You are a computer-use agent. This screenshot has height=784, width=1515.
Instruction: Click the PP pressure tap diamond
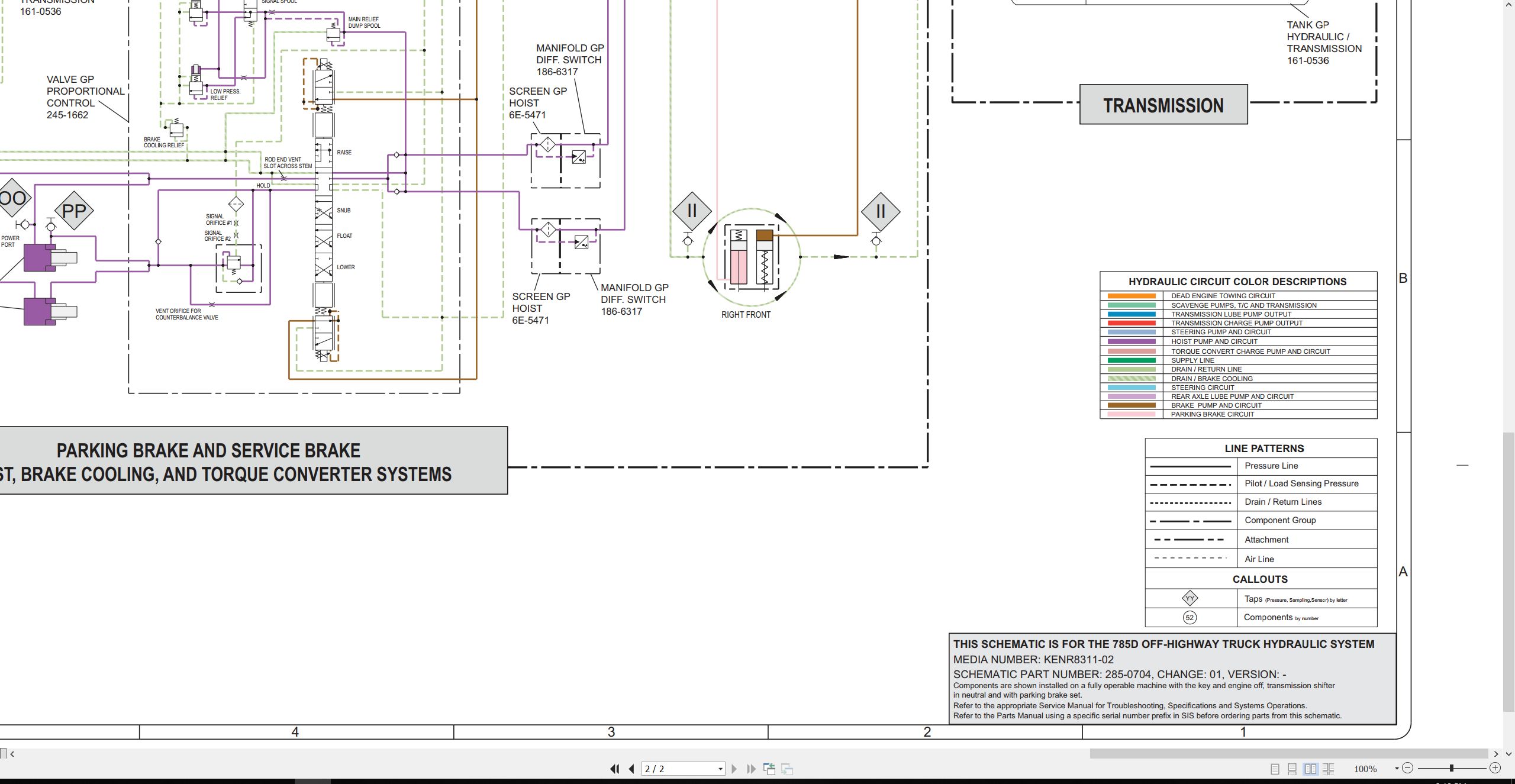click(x=74, y=211)
